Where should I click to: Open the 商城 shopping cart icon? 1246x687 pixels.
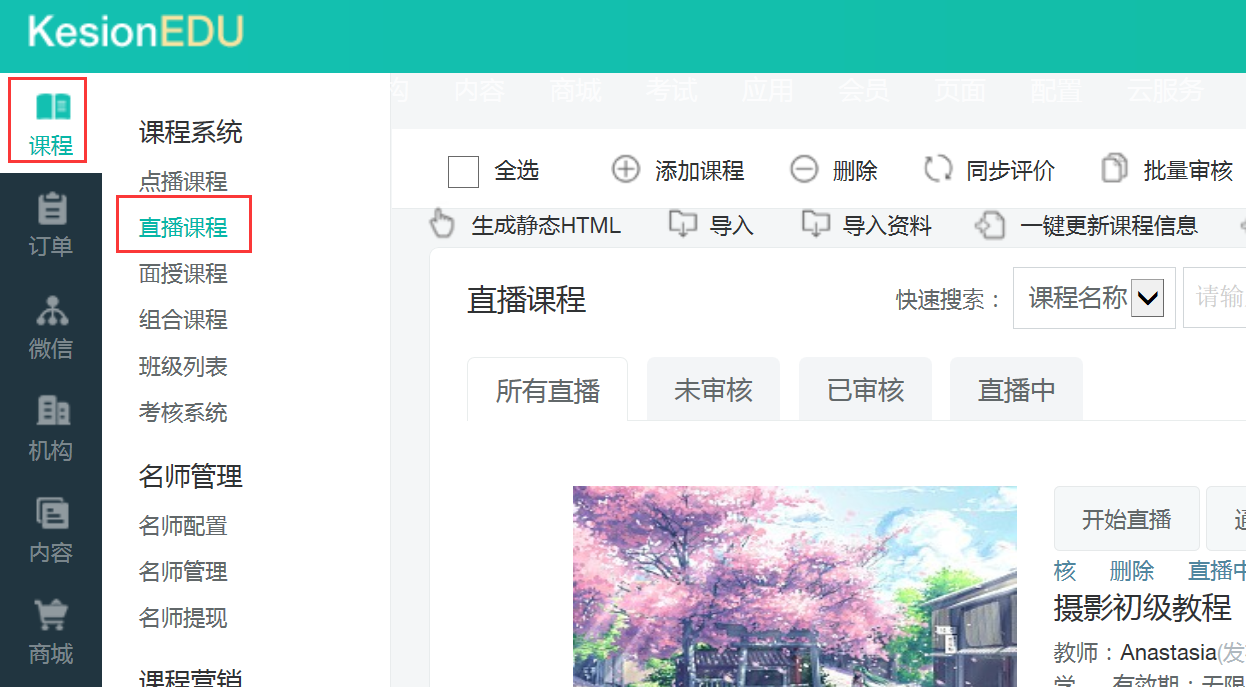51,615
